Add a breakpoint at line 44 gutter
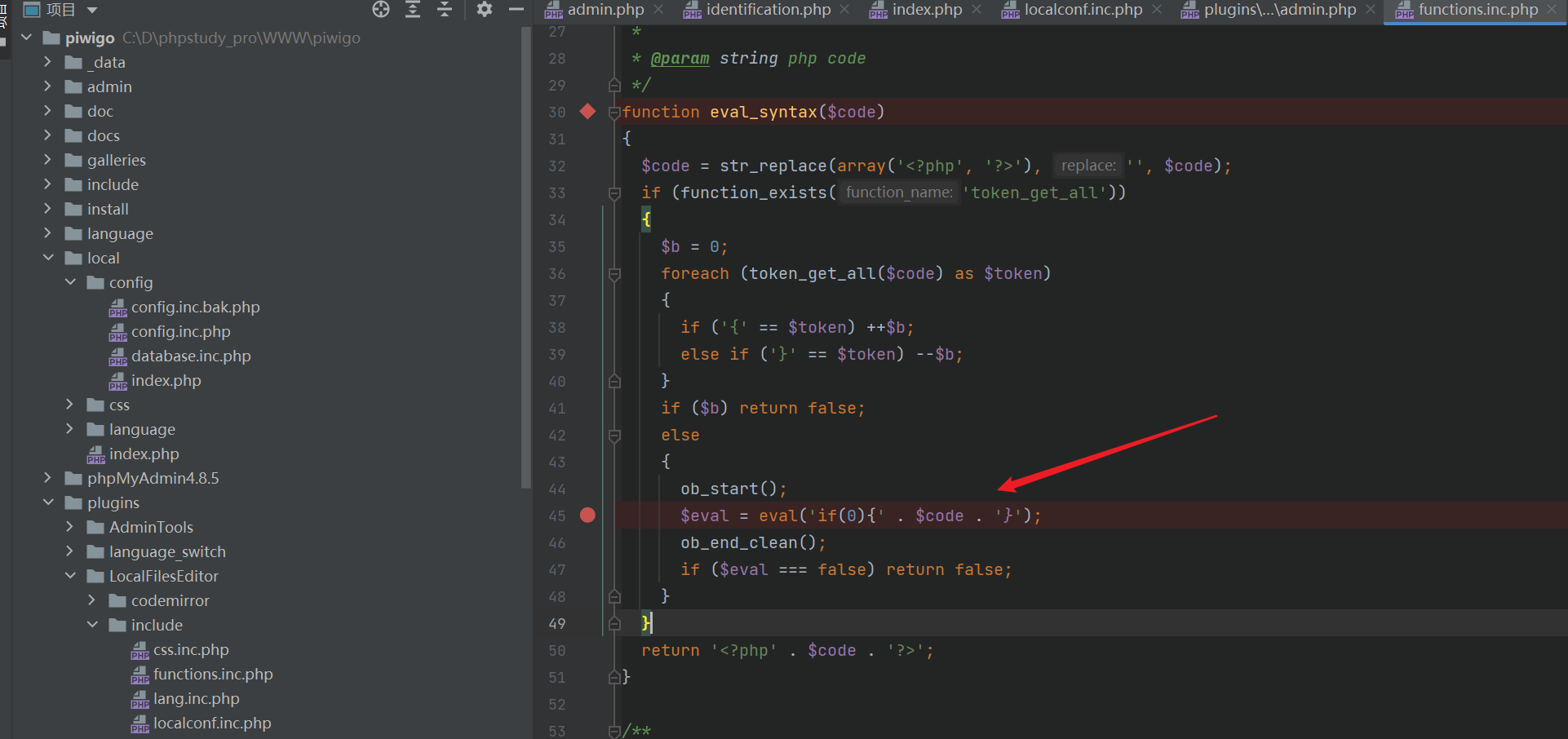 (587, 489)
